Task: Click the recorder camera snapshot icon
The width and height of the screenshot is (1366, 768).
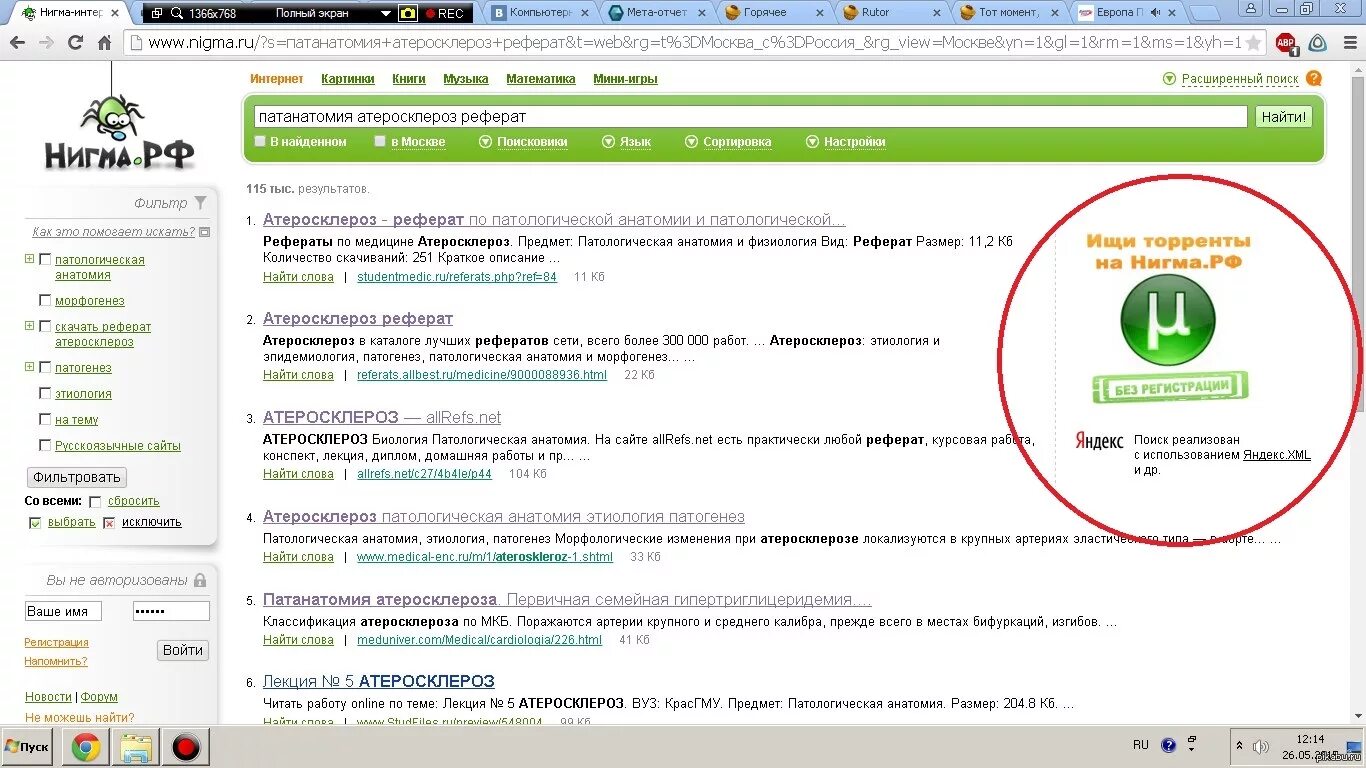Action: 408,13
